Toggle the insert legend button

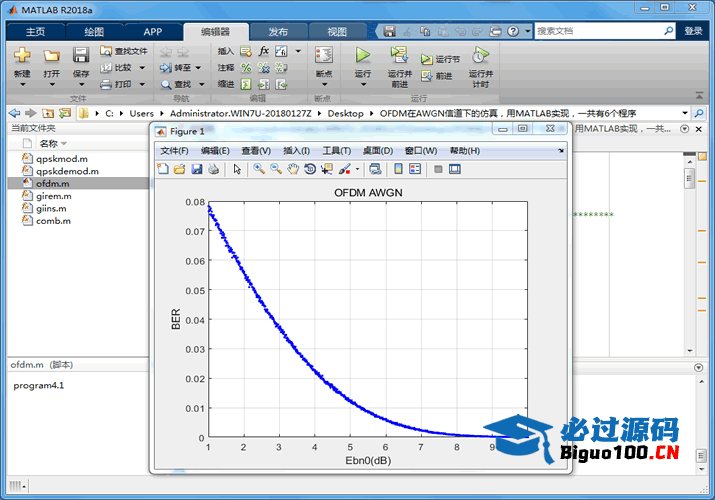pos(415,169)
